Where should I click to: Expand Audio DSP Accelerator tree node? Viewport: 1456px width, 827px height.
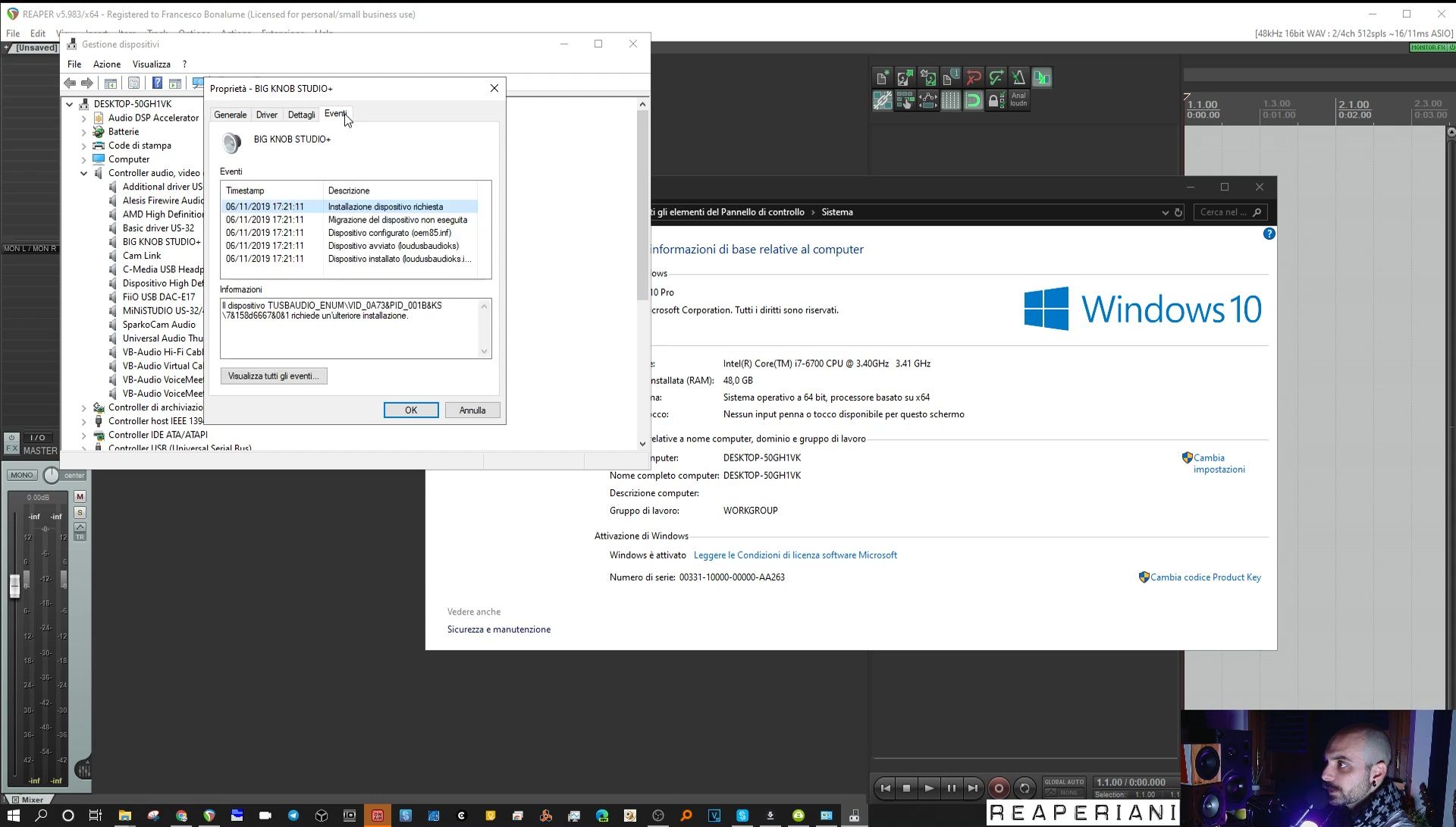[84, 118]
